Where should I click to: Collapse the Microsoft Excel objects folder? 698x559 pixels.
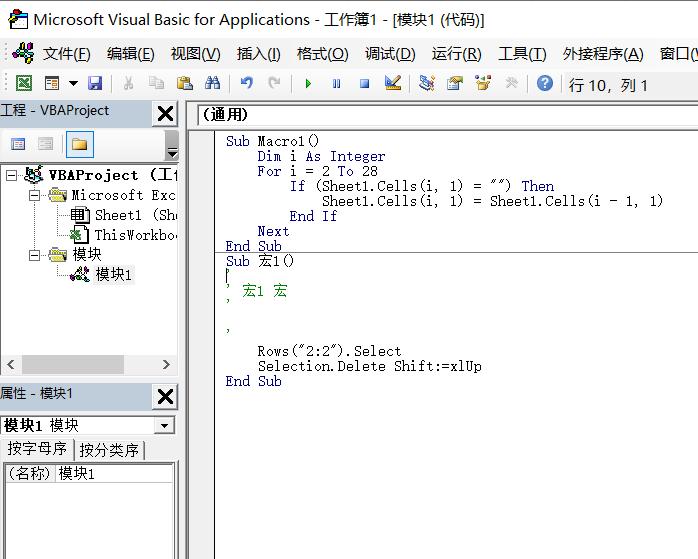click(34, 195)
